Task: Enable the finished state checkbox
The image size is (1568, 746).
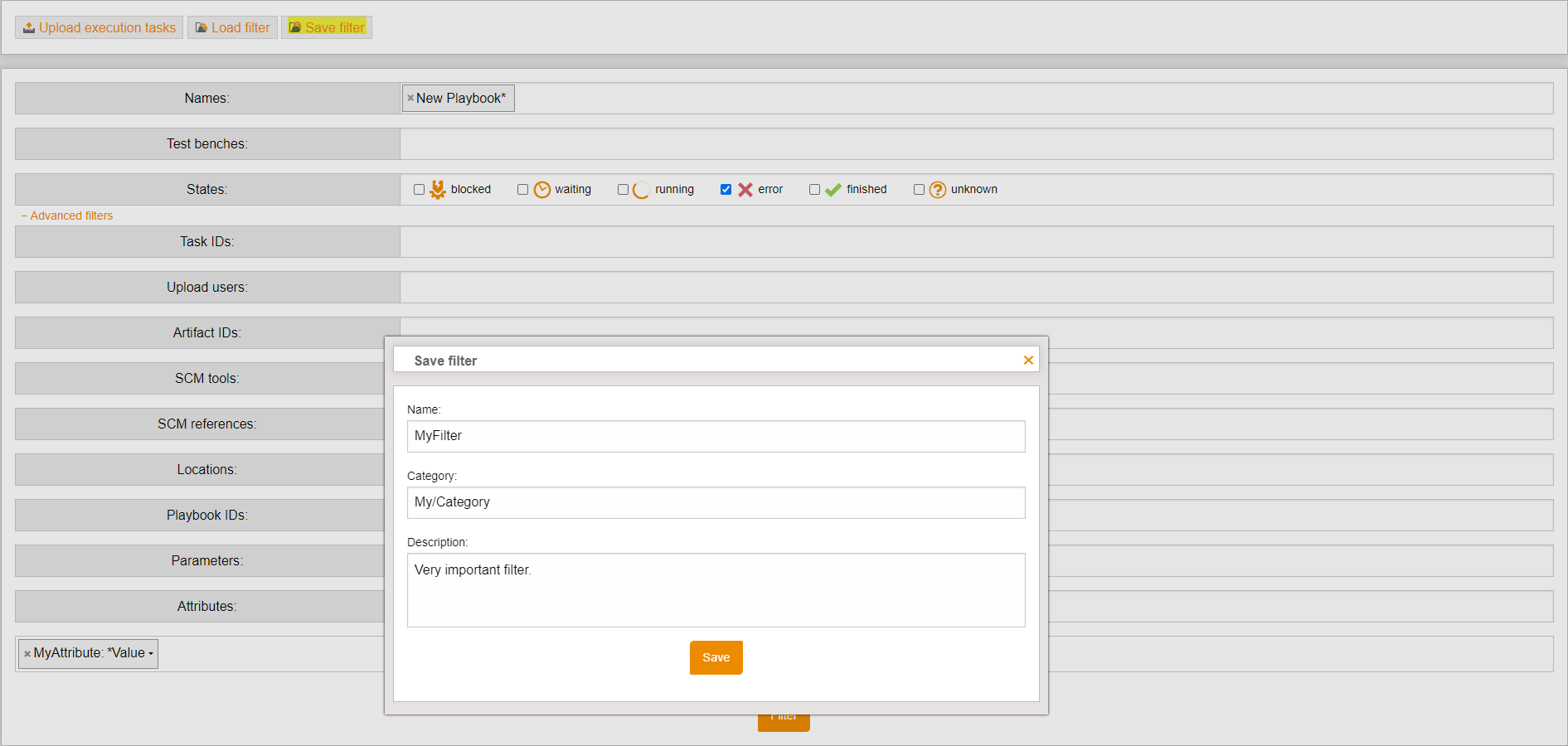Action: point(814,189)
